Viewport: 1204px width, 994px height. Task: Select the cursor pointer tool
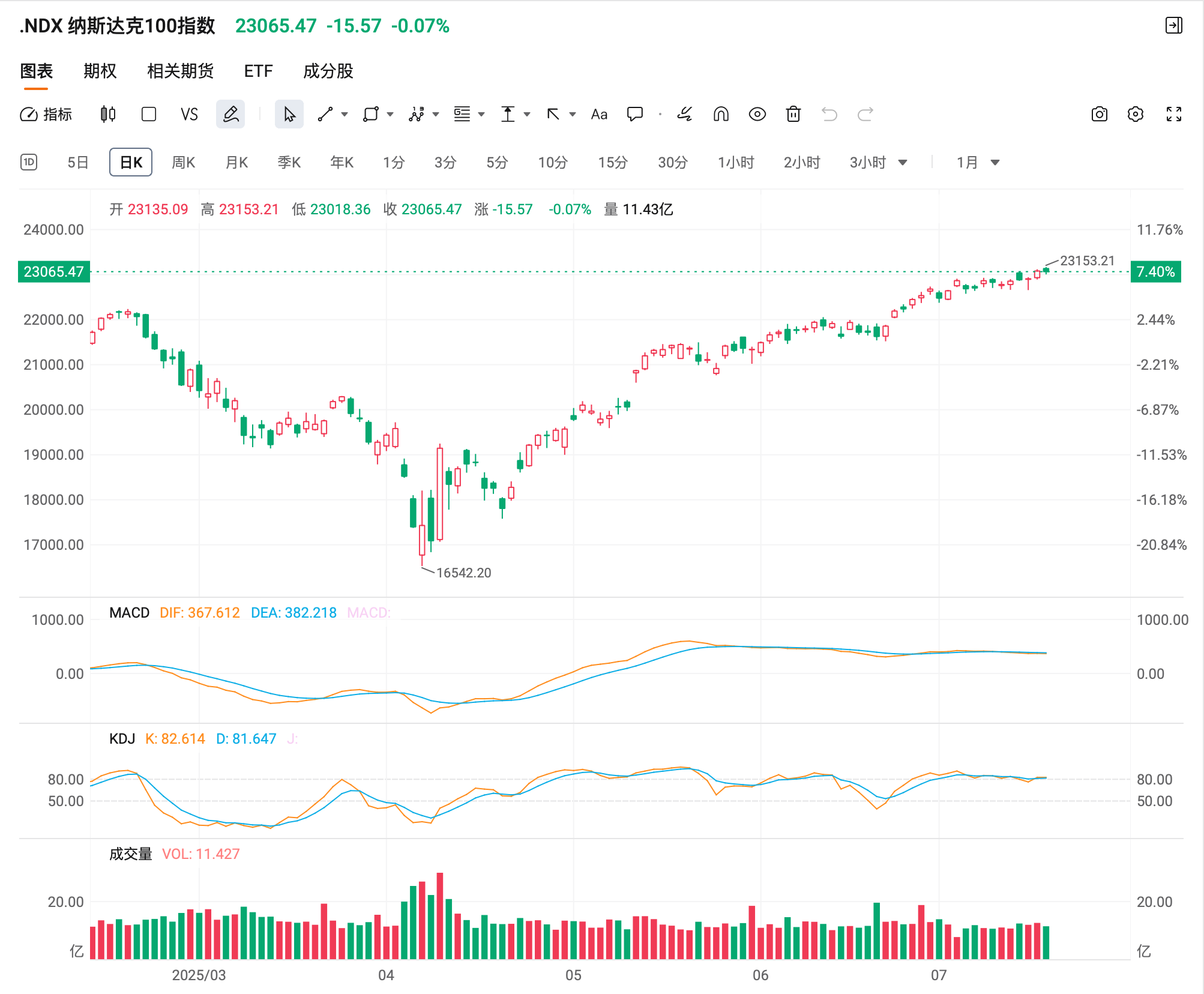(289, 114)
